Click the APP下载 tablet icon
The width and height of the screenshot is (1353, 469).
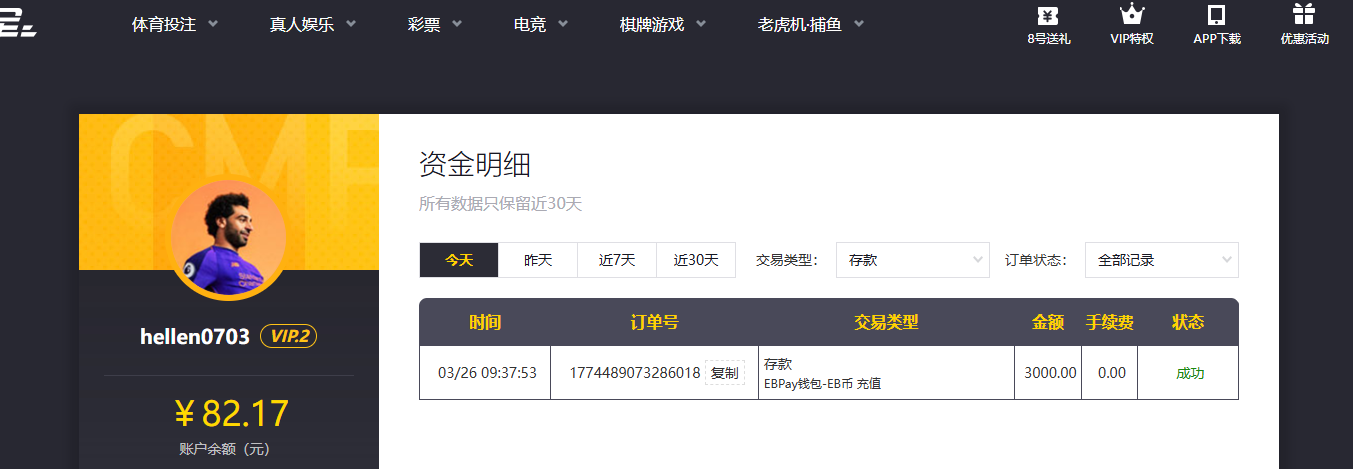[x=1216, y=16]
